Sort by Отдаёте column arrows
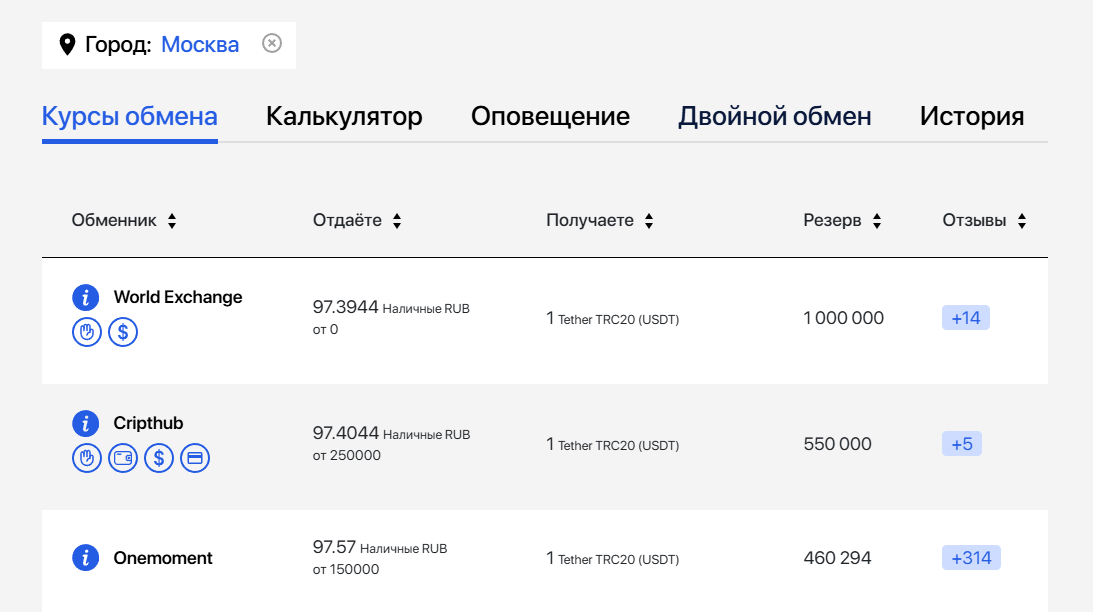Screen dimensions: 1093x612 [x=397, y=221]
